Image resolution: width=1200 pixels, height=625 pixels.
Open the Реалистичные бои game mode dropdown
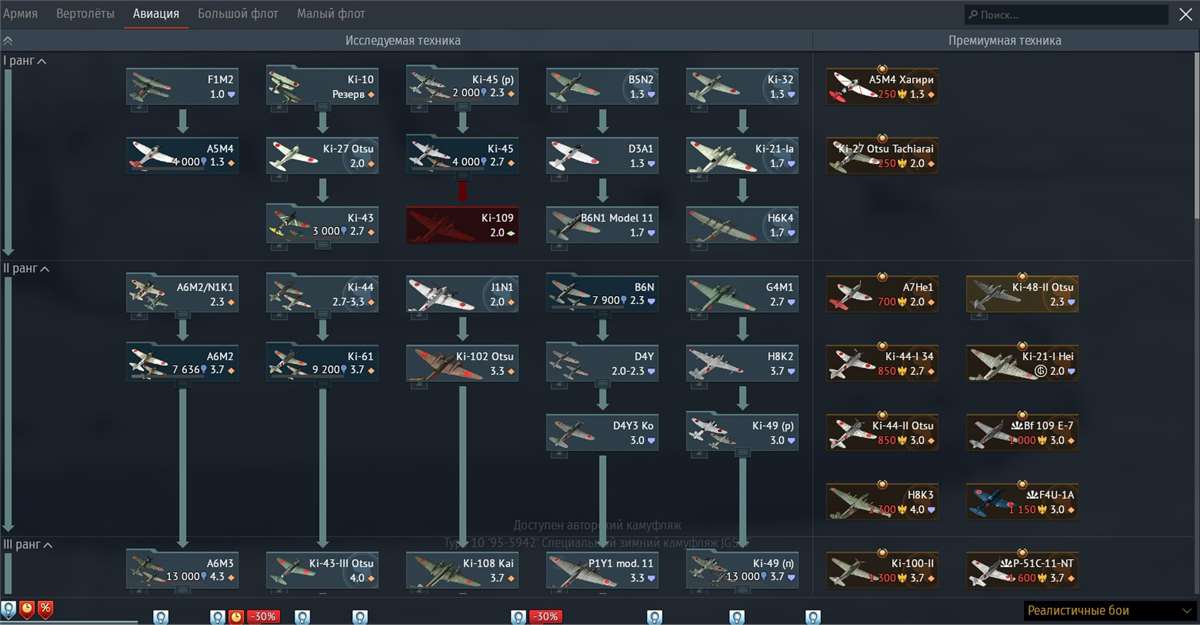(x=1102, y=610)
